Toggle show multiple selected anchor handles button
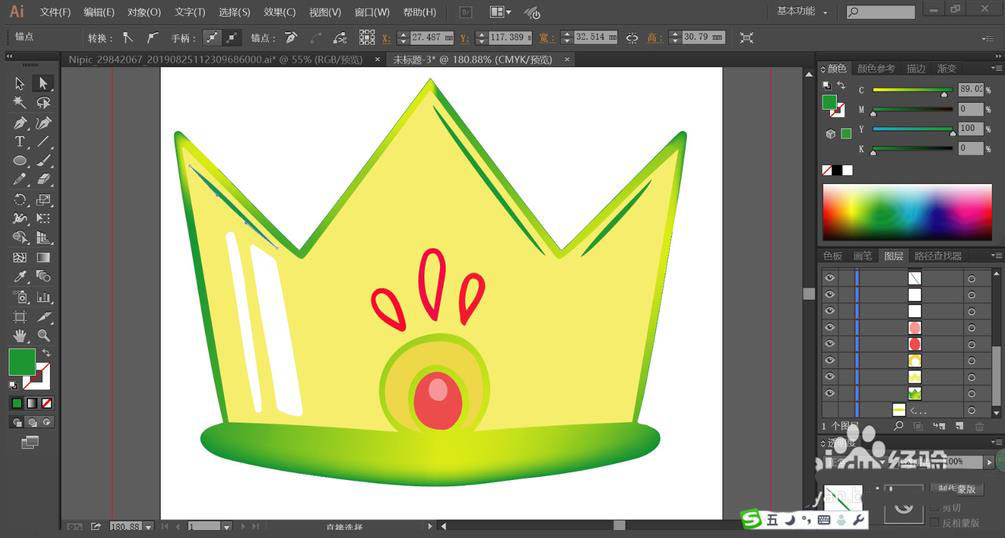 [212, 38]
